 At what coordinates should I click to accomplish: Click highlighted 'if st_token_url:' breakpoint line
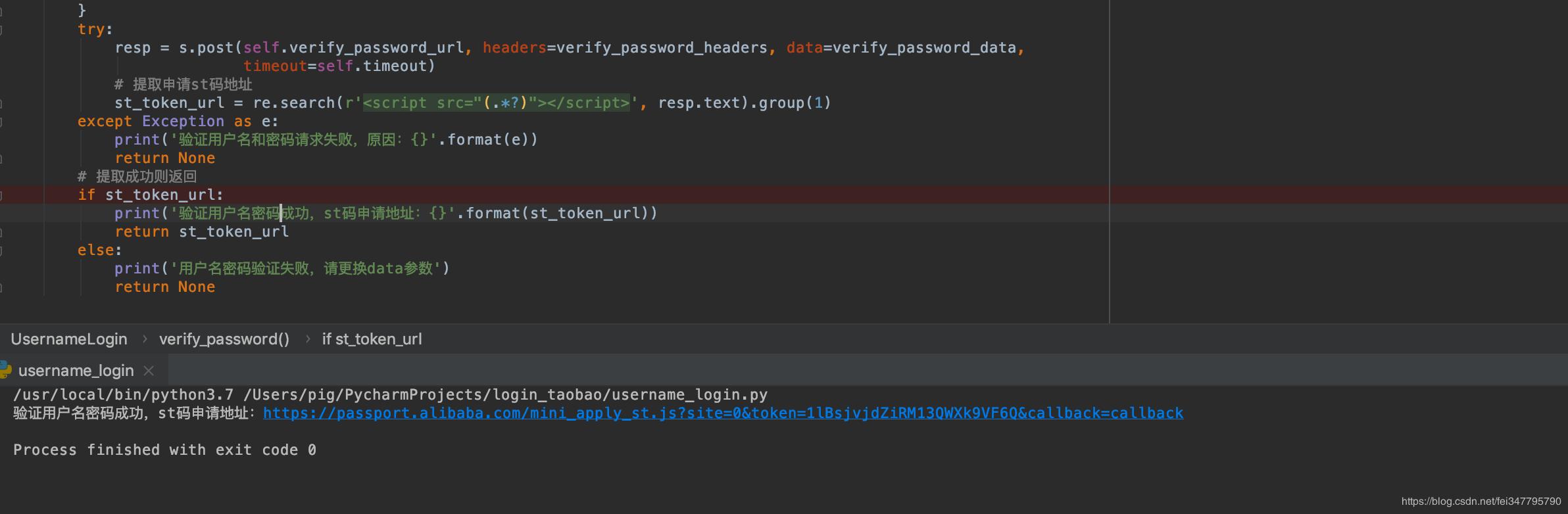151,195
